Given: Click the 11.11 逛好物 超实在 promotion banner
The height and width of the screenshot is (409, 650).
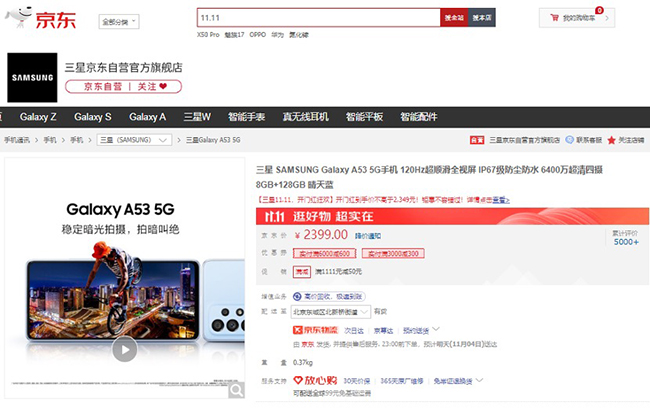Looking at the screenshot, I should [x=452, y=216].
